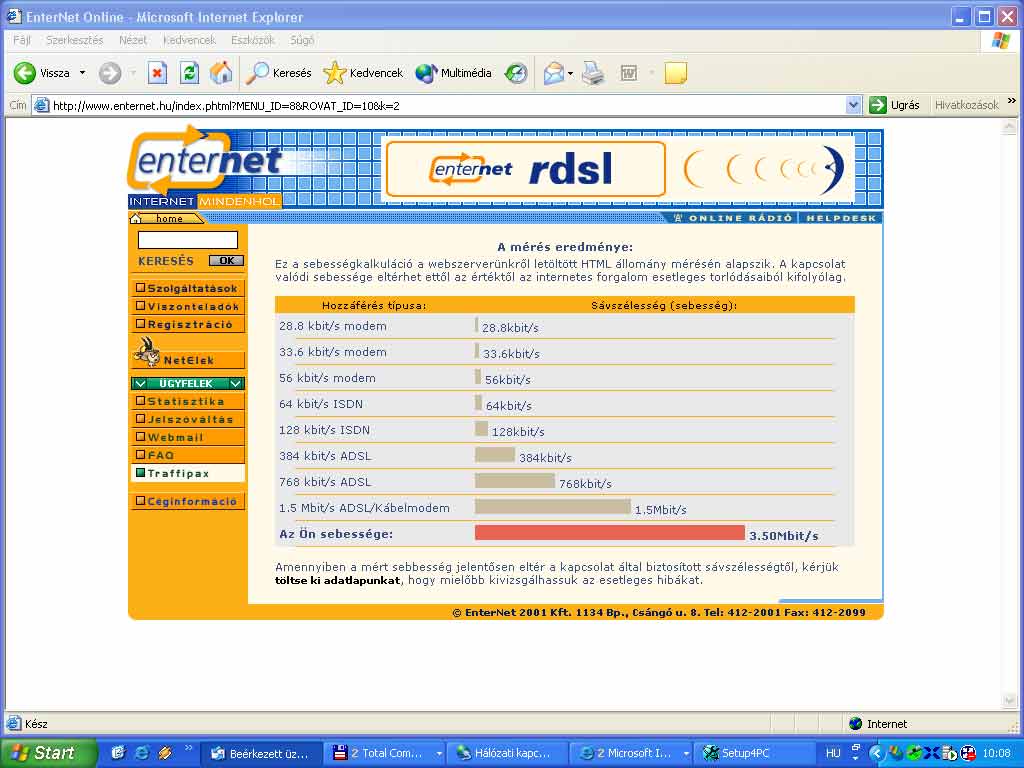Open HELPDESK link

tap(840, 217)
